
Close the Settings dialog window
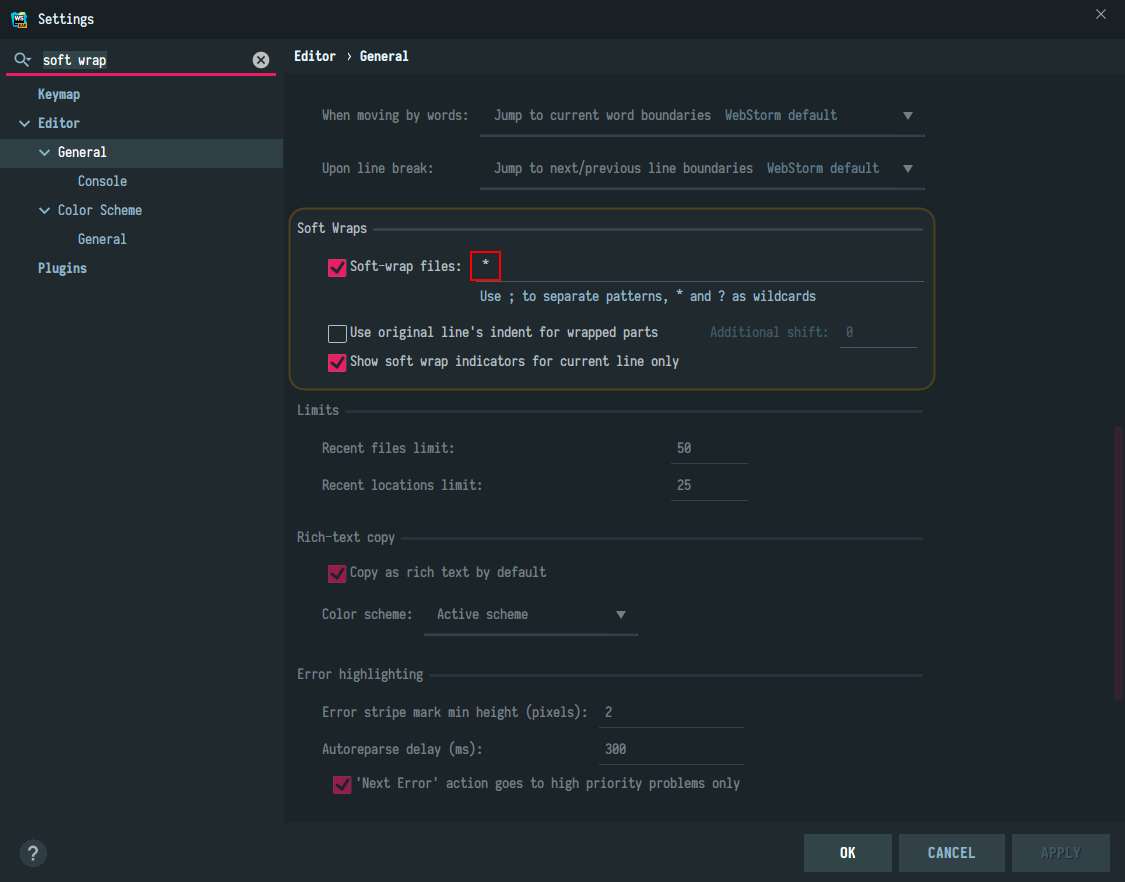pos(1101,14)
